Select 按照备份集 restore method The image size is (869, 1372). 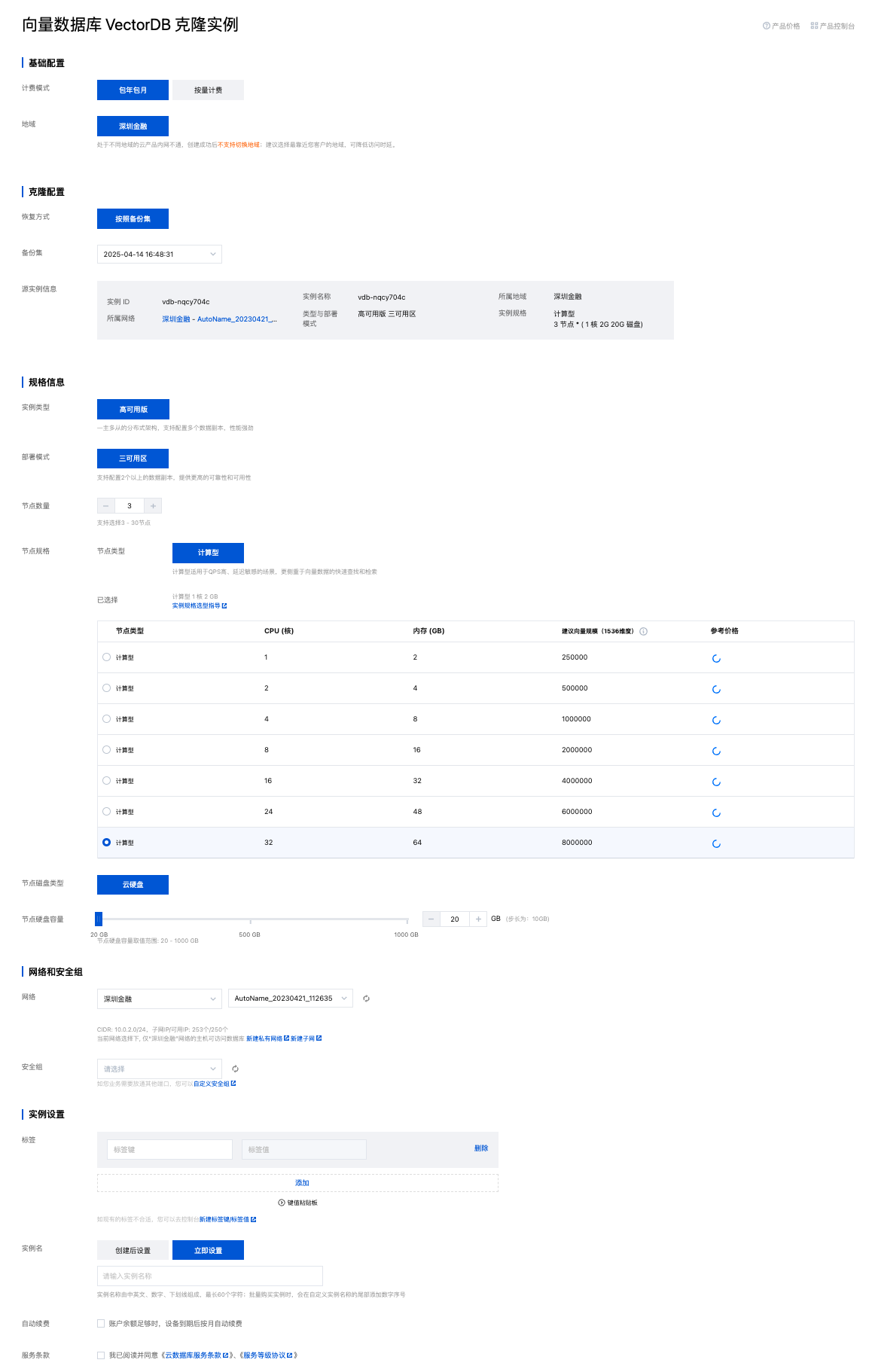(133, 218)
